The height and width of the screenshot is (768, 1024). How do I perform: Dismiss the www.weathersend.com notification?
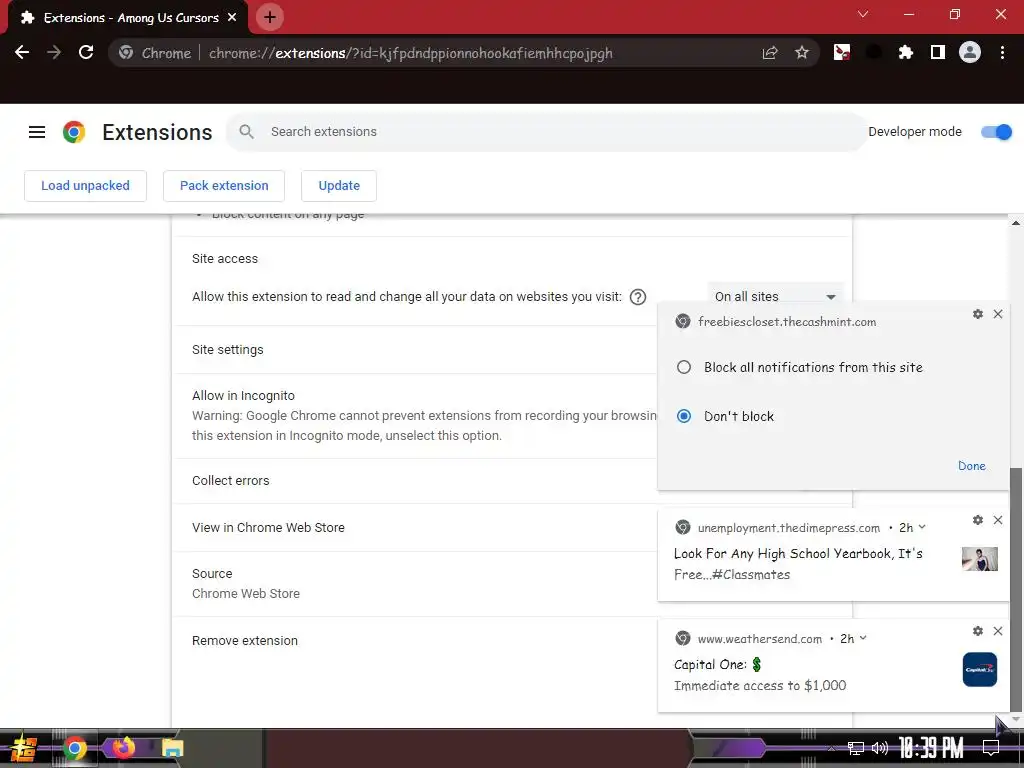pyautogui.click(x=998, y=631)
